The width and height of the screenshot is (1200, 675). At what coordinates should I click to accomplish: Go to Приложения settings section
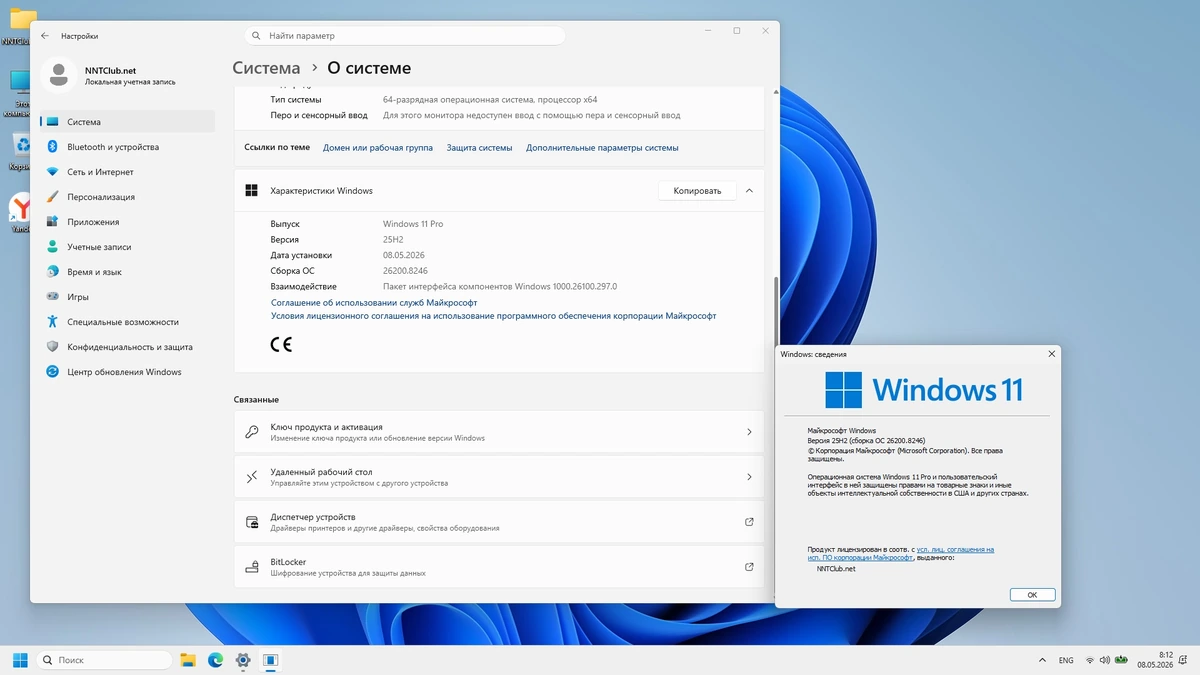point(127,222)
